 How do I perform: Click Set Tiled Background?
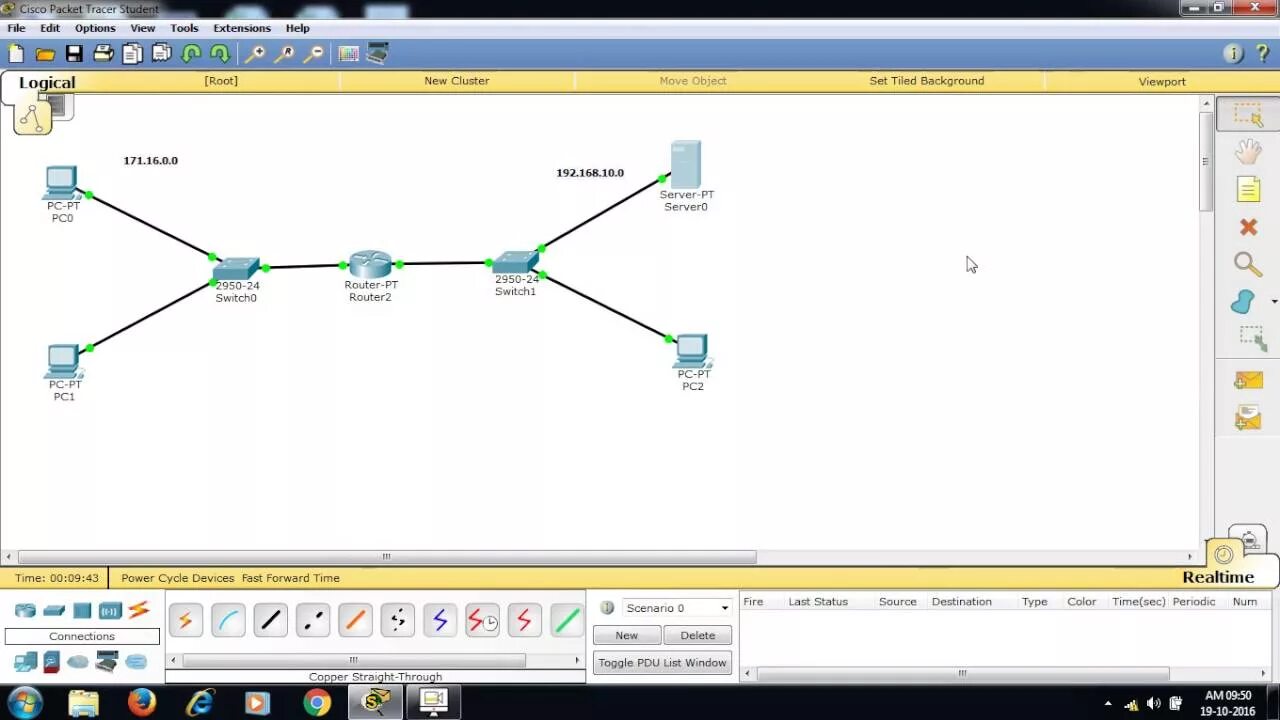point(927,81)
